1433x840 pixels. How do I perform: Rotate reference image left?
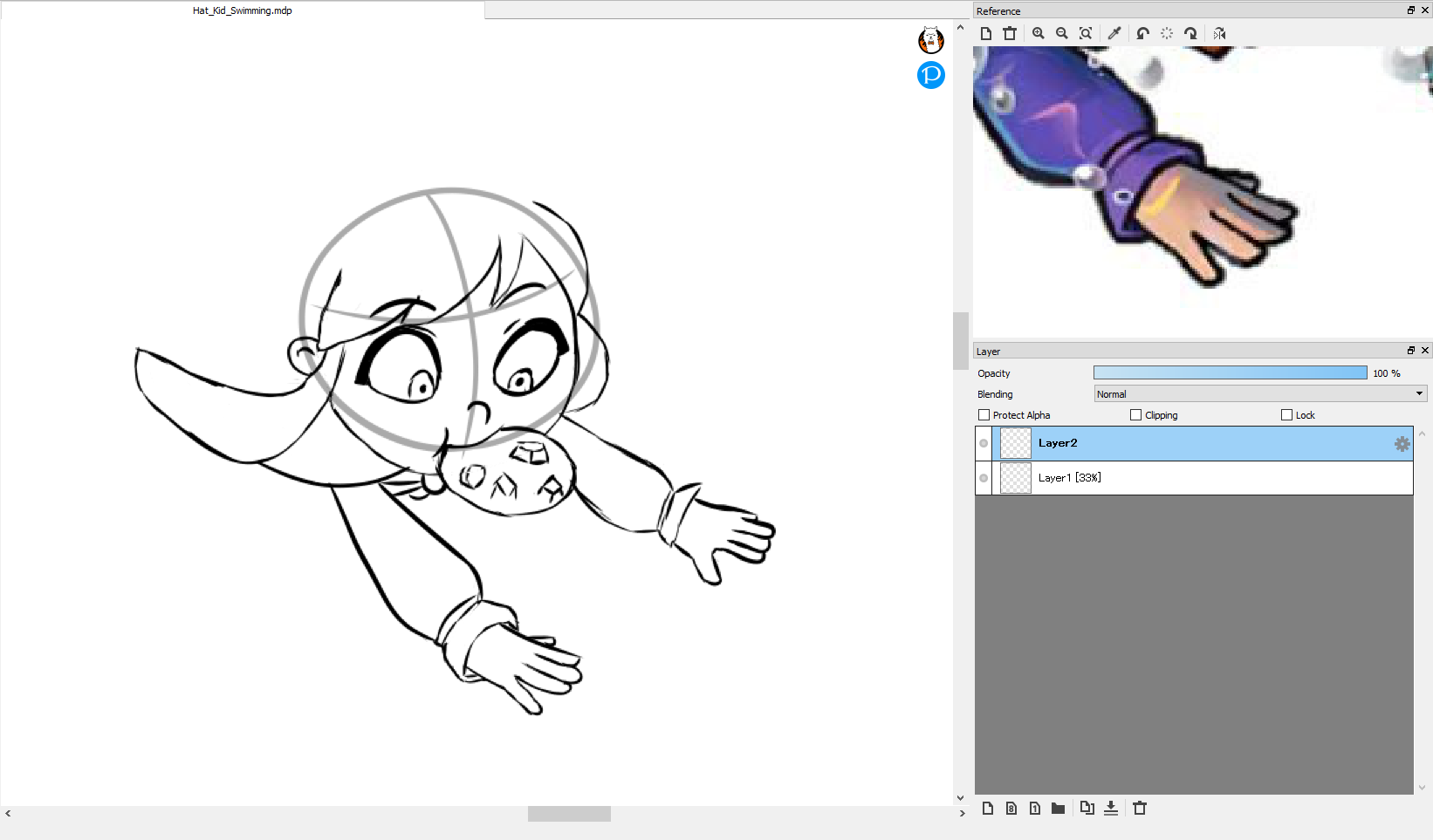pos(1143,33)
